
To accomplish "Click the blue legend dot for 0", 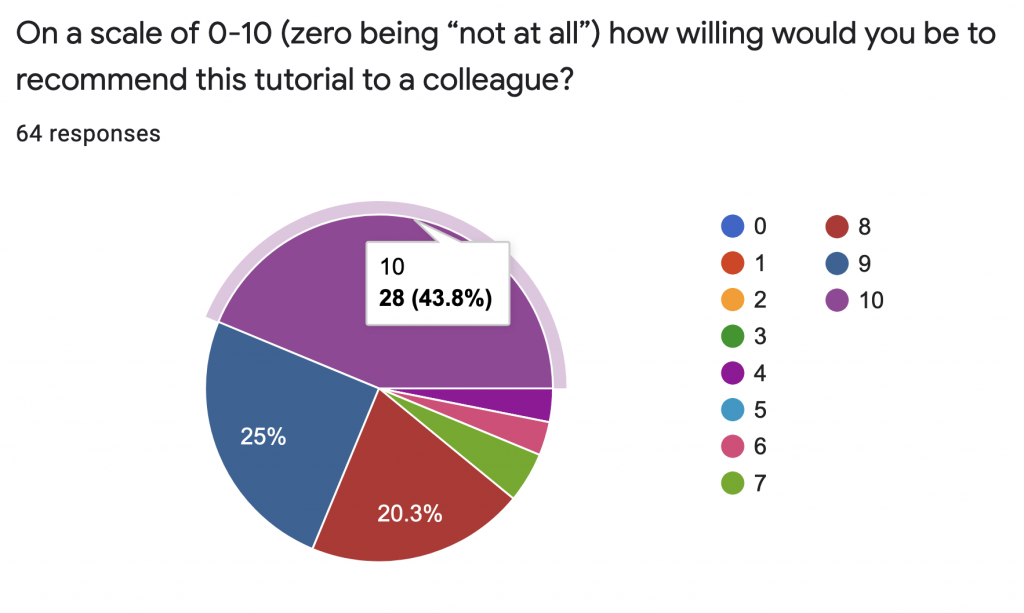I will (734, 227).
